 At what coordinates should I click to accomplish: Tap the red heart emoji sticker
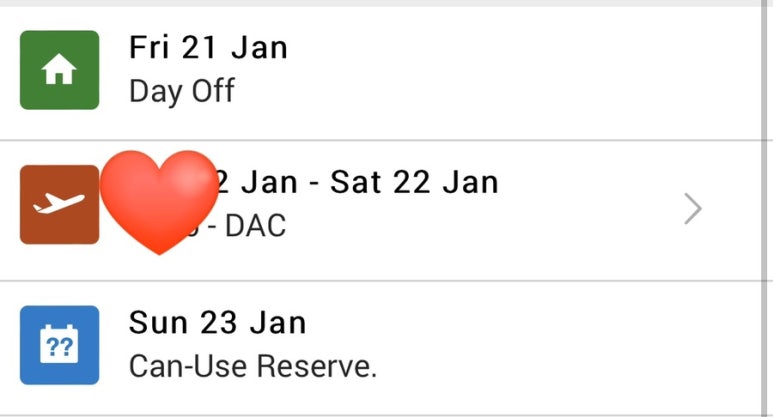click(159, 202)
